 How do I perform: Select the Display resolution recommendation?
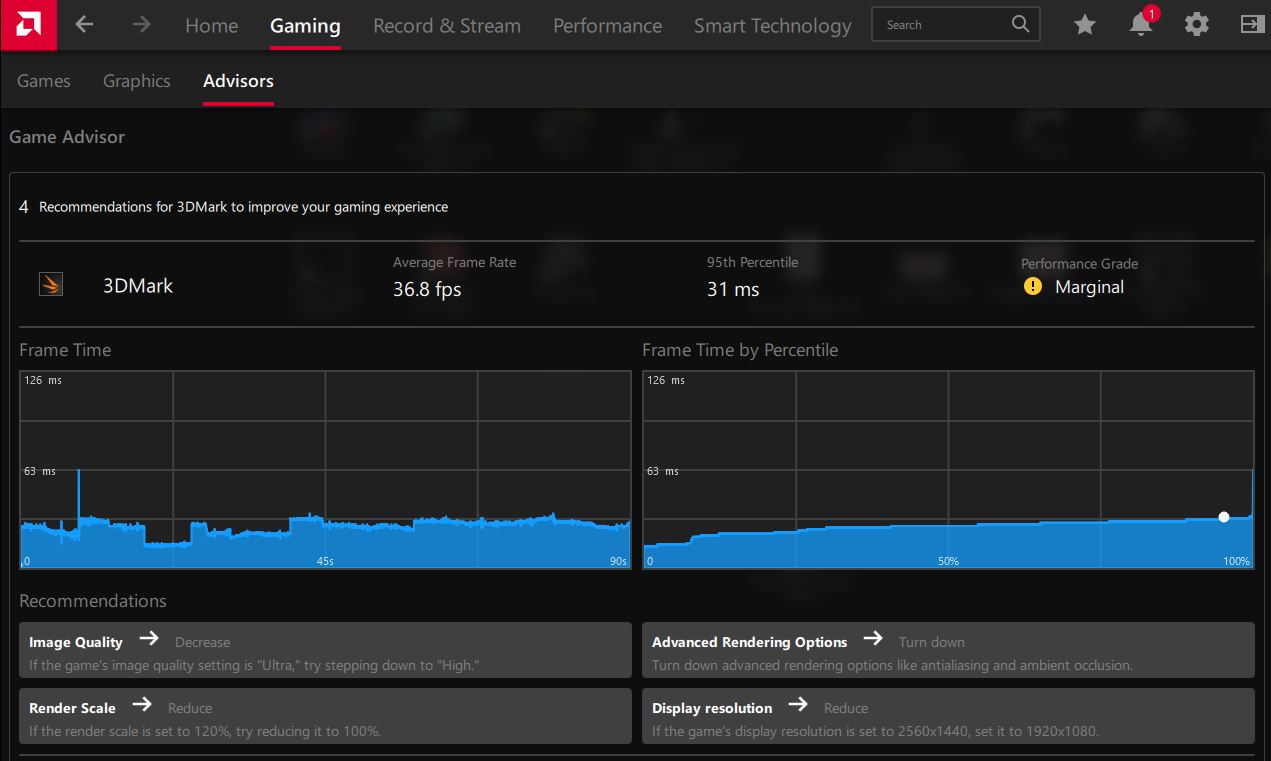coord(948,716)
